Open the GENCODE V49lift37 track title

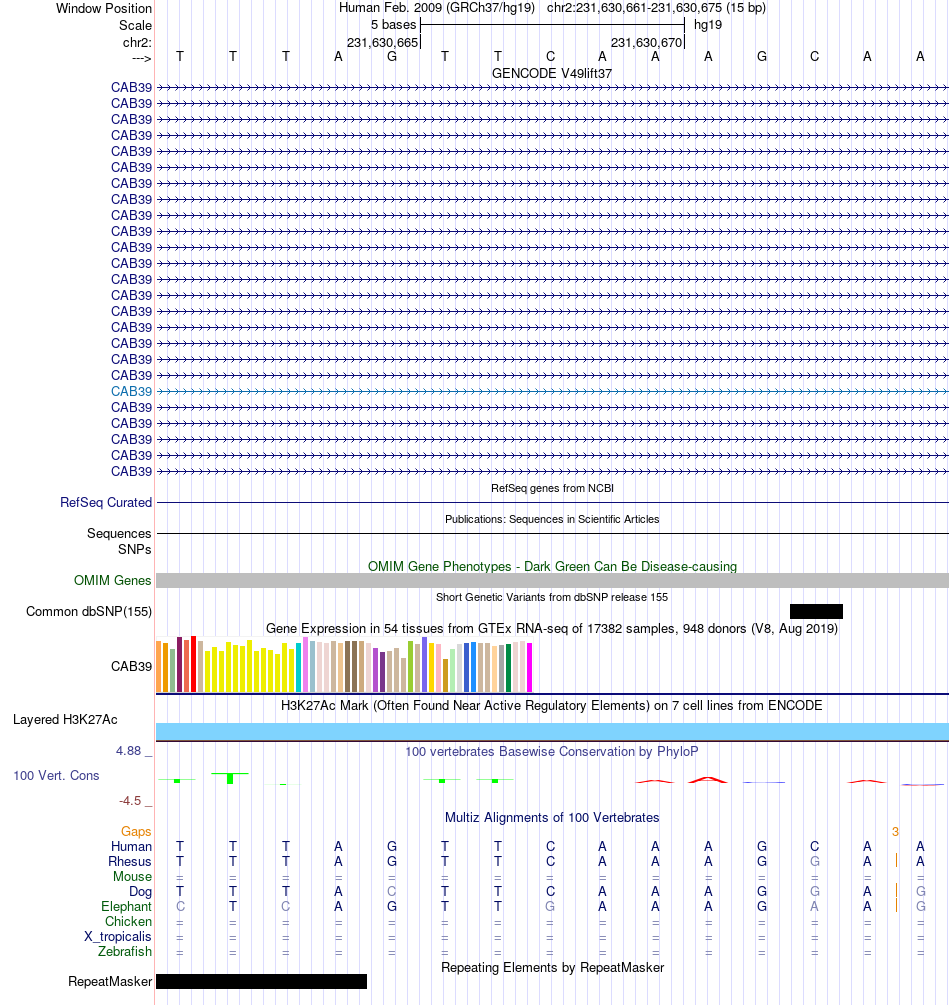pos(552,74)
